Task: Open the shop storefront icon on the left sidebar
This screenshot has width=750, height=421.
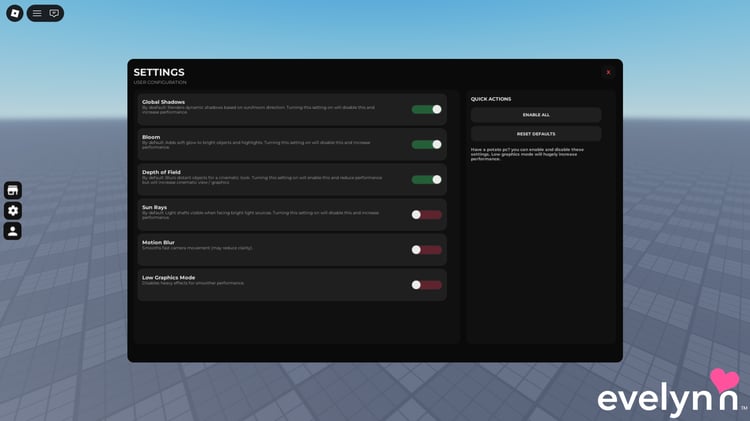Action: 13,190
